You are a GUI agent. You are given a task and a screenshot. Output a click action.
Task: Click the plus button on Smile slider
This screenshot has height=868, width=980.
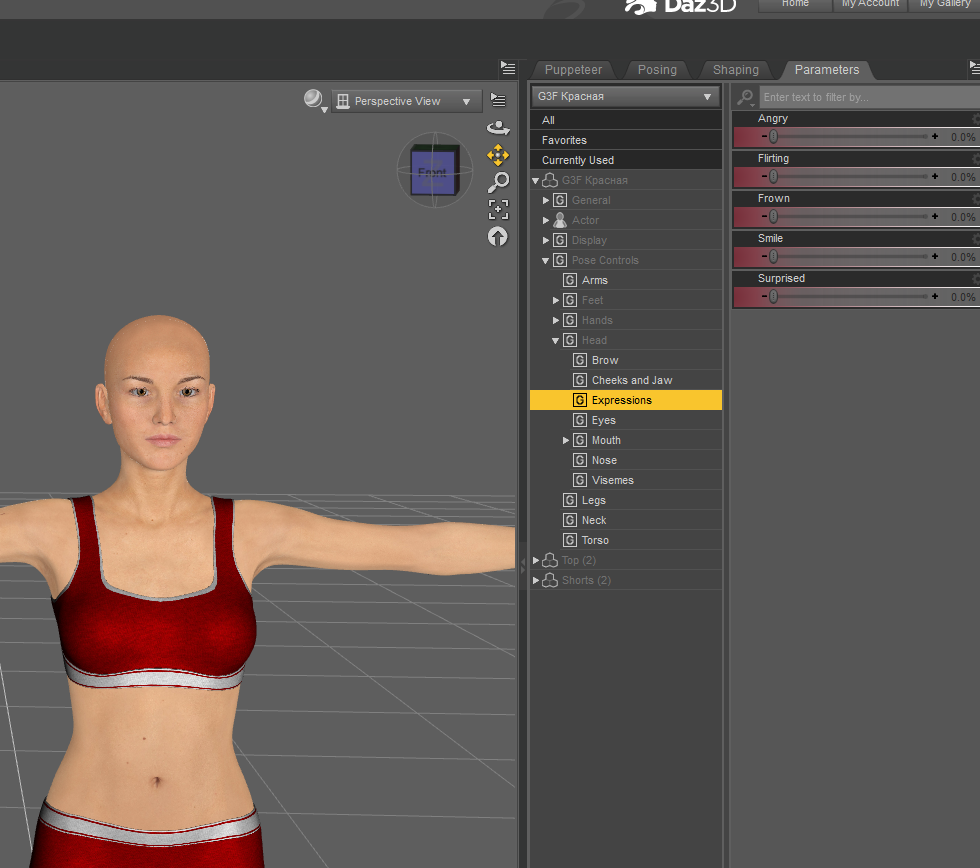(935, 256)
